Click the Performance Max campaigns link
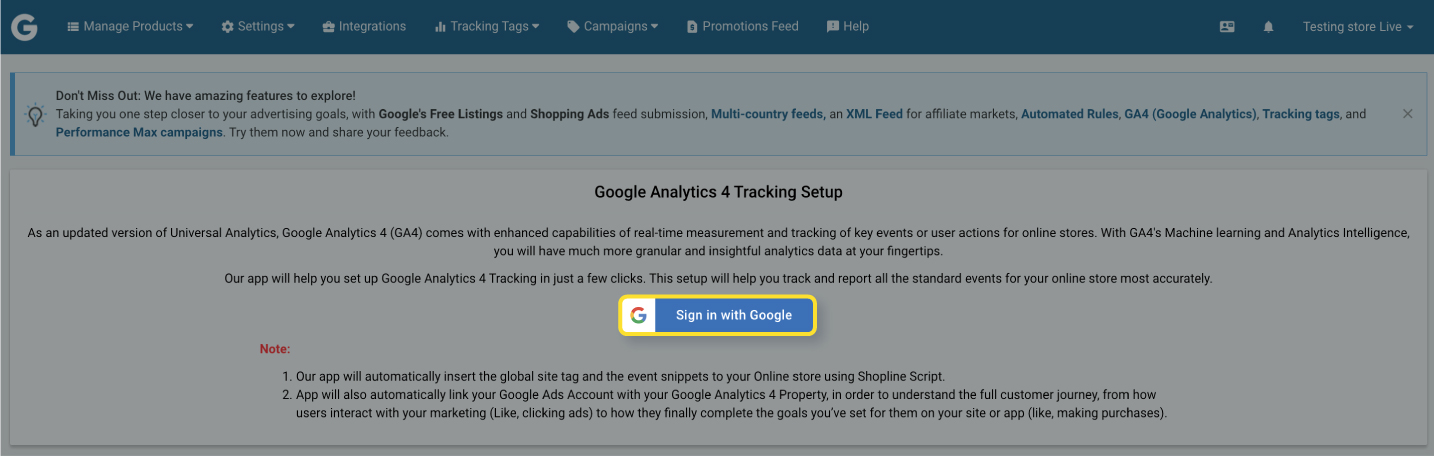This screenshot has height=456, width=1434. point(139,132)
